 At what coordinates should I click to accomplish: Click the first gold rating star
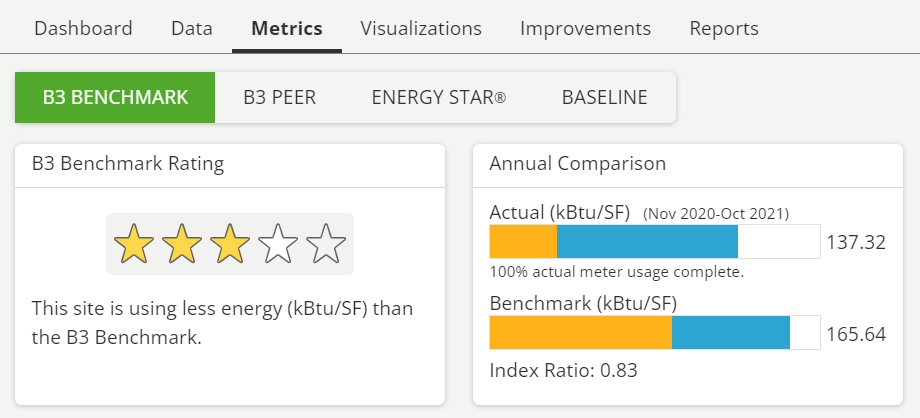pyautogui.click(x=134, y=244)
